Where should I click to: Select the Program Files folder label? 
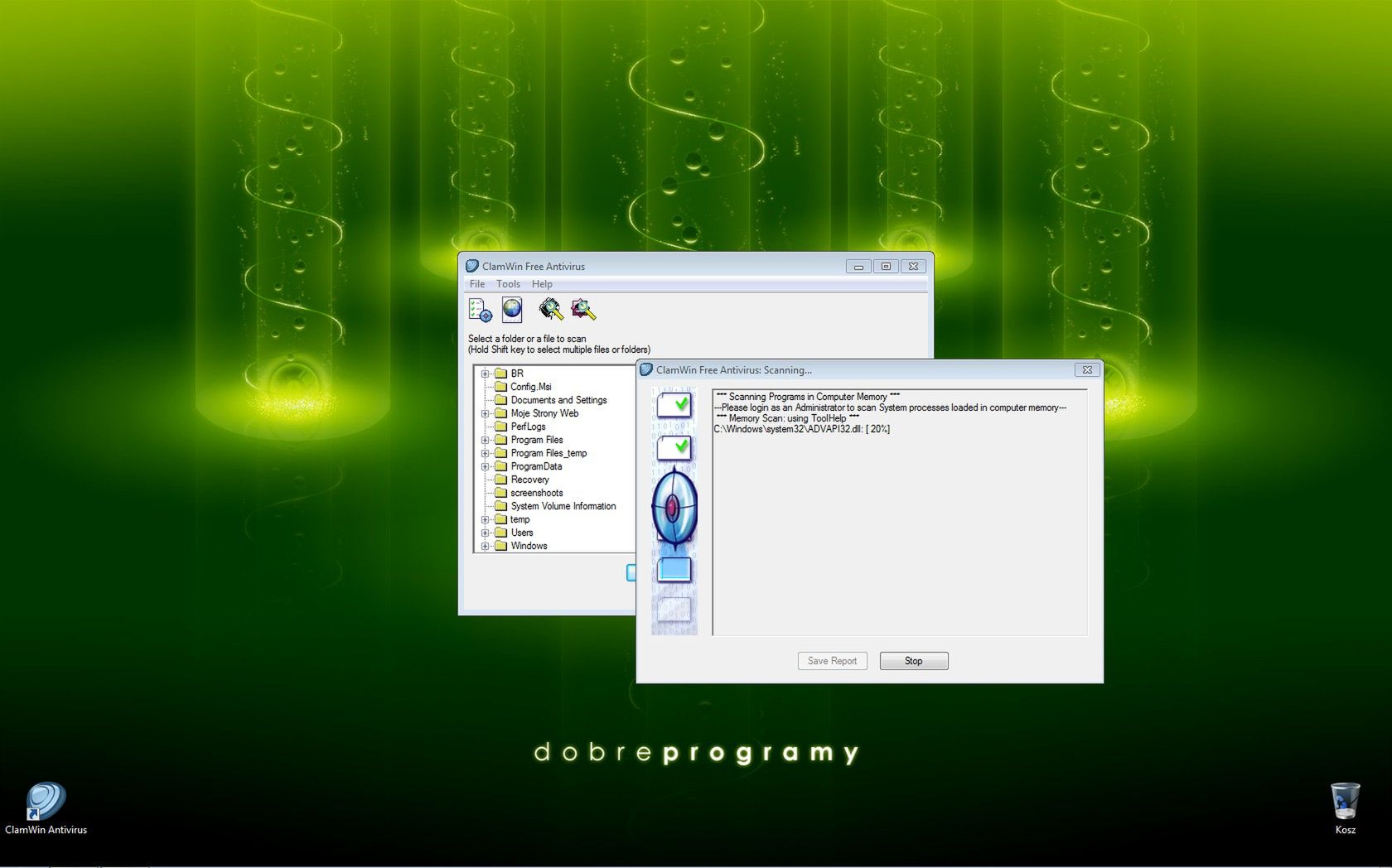536,440
